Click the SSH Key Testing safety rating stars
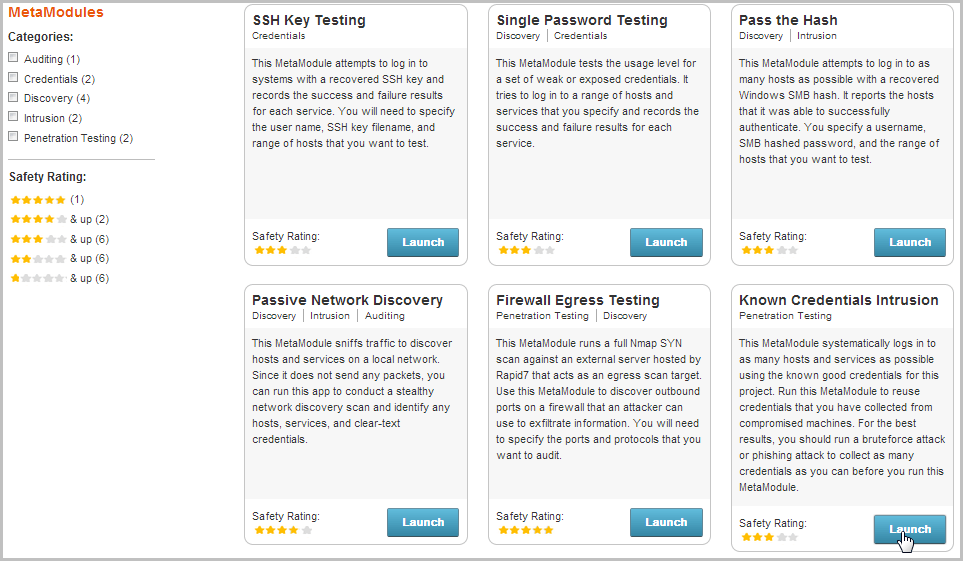 coord(282,250)
